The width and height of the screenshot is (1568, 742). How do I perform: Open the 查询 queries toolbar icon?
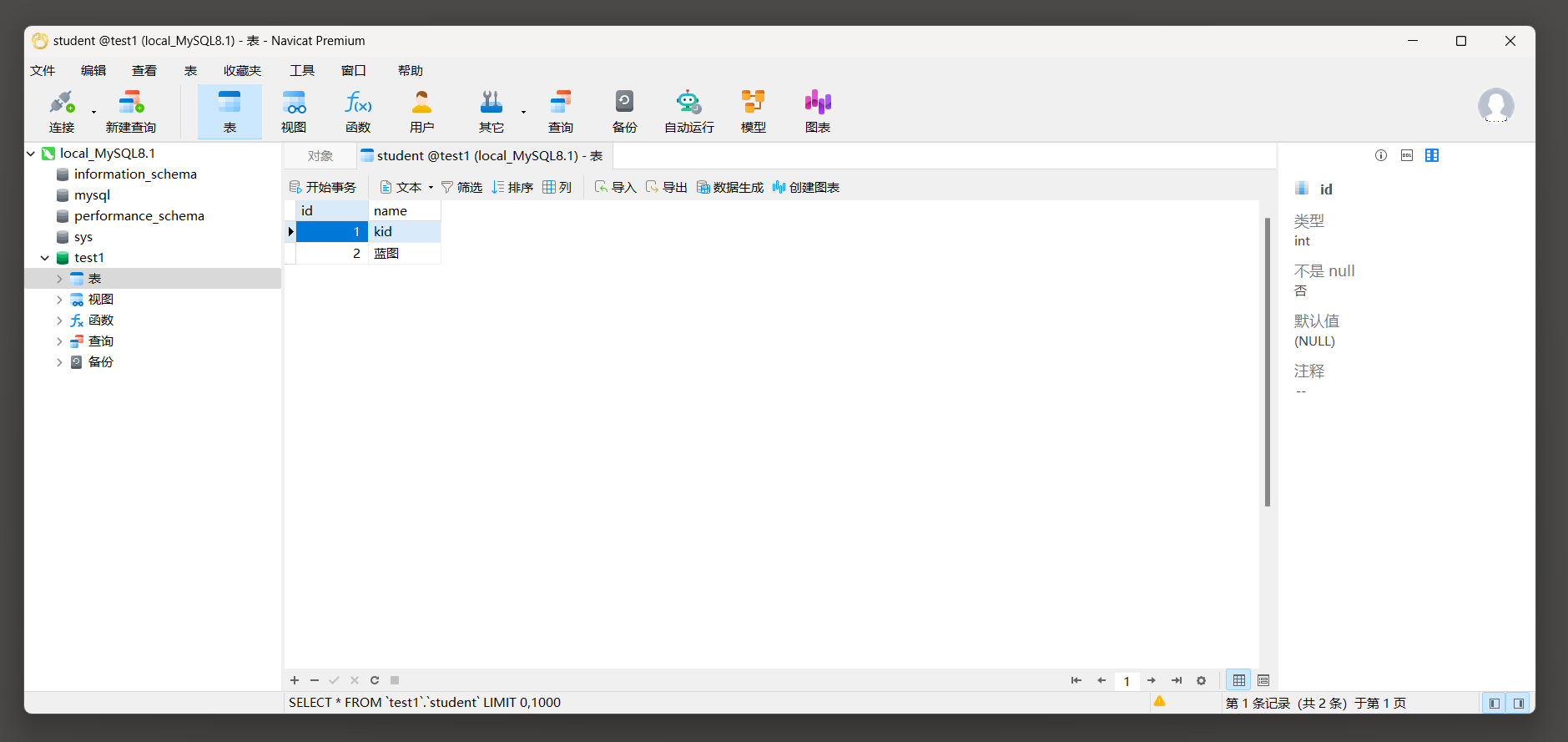click(561, 112)
